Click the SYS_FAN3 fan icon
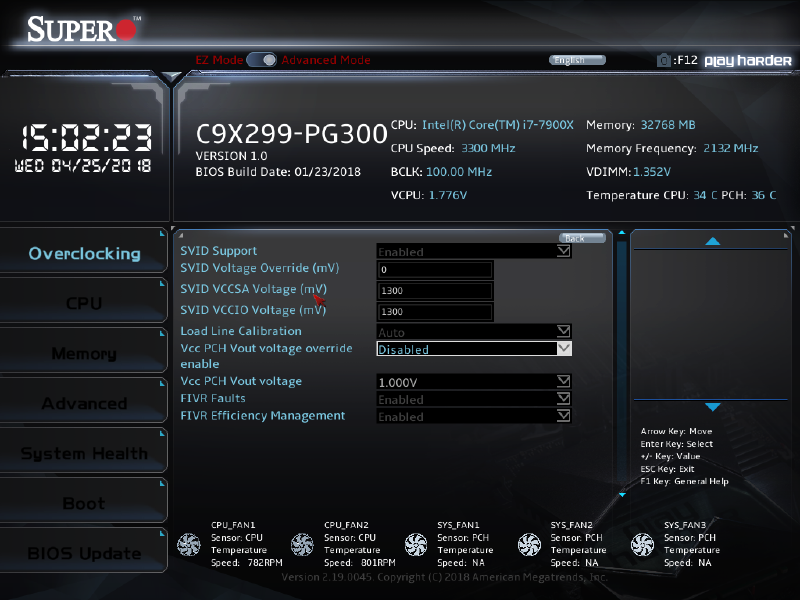 tap(642, 544)
